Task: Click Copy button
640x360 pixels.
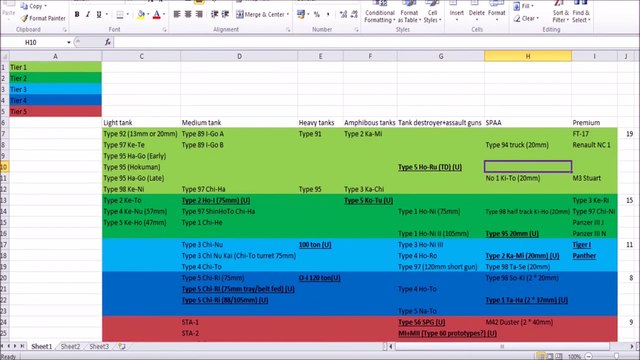Action: click(x=32, y=6)
